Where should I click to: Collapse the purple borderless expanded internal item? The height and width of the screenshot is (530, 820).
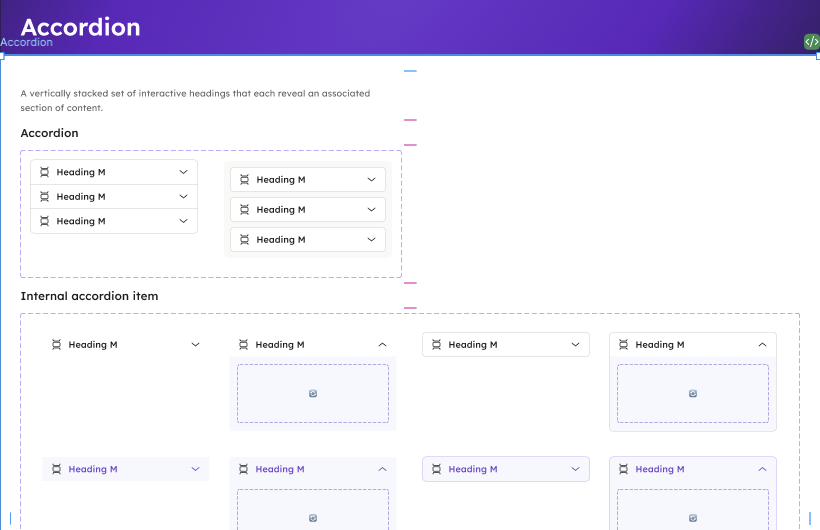[382, 469]
